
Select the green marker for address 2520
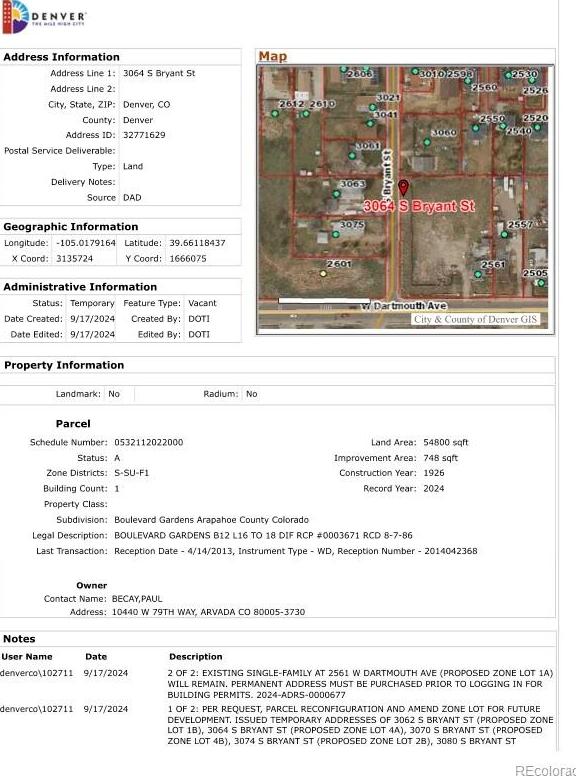pos(537,127)
